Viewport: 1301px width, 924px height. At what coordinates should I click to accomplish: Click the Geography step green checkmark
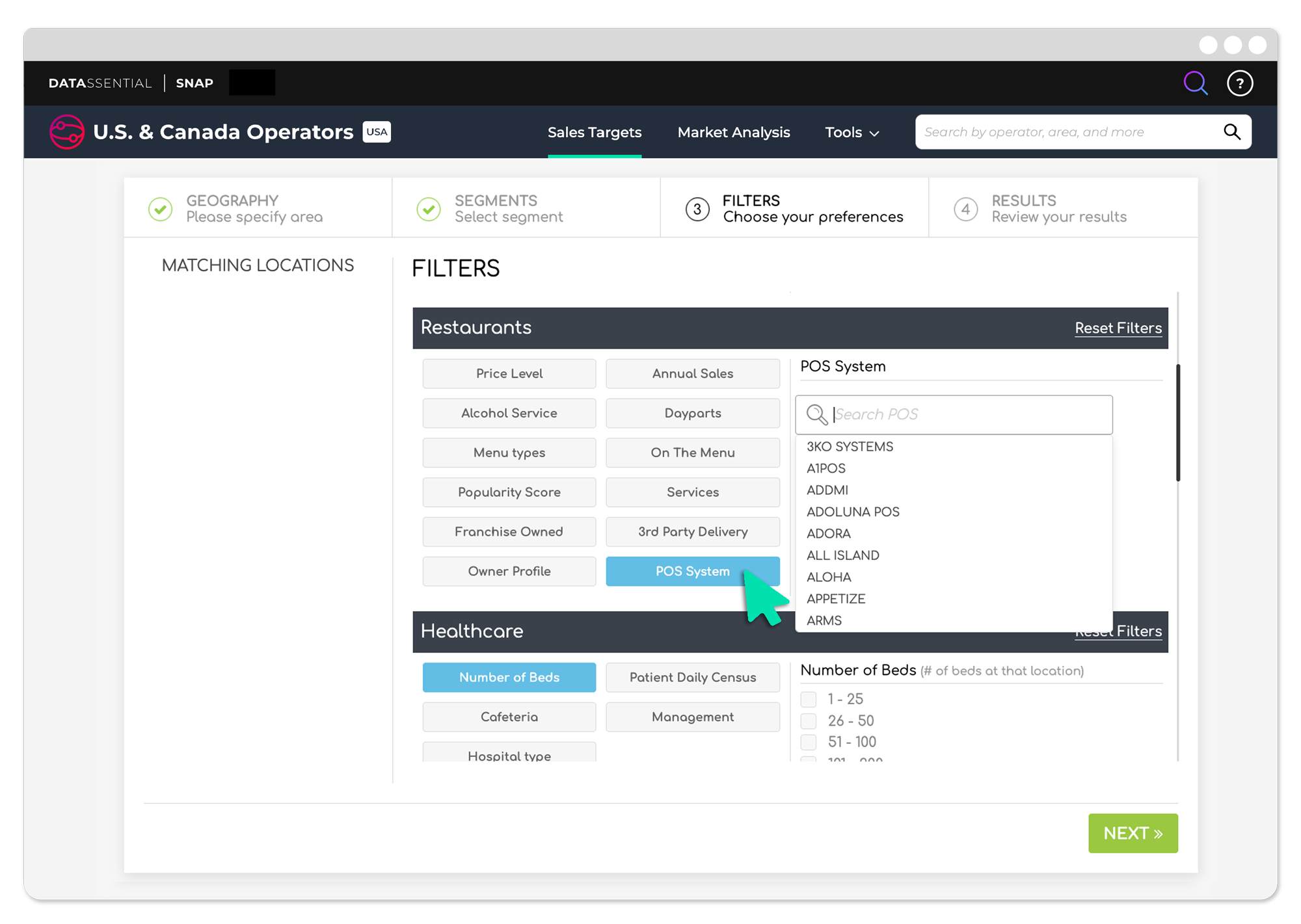click(161, 209)
